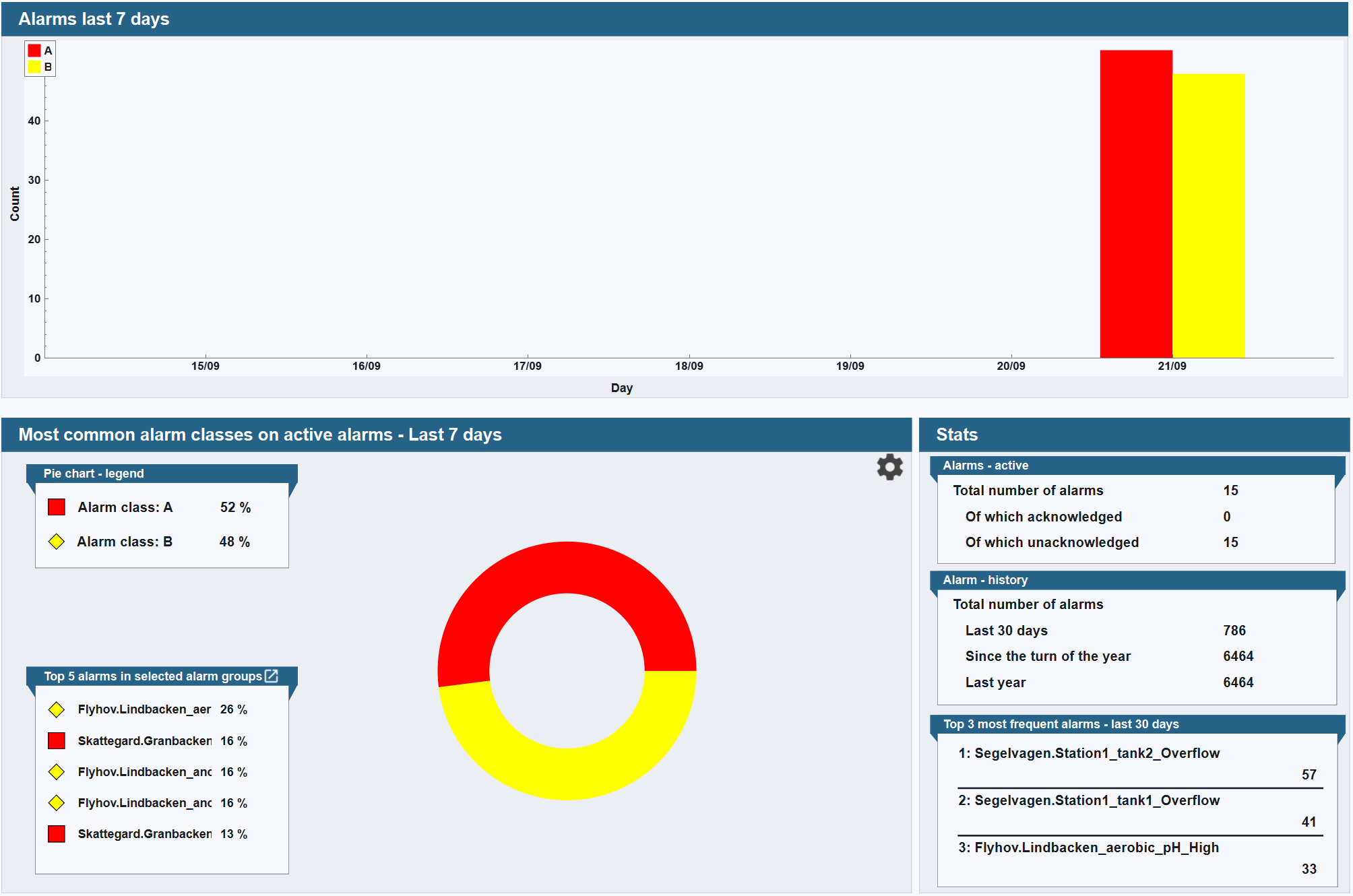This screenshot has height=896, width=1353.
Task: Click the 'Of which acknowledged' label
Action: click(1043, 517)
